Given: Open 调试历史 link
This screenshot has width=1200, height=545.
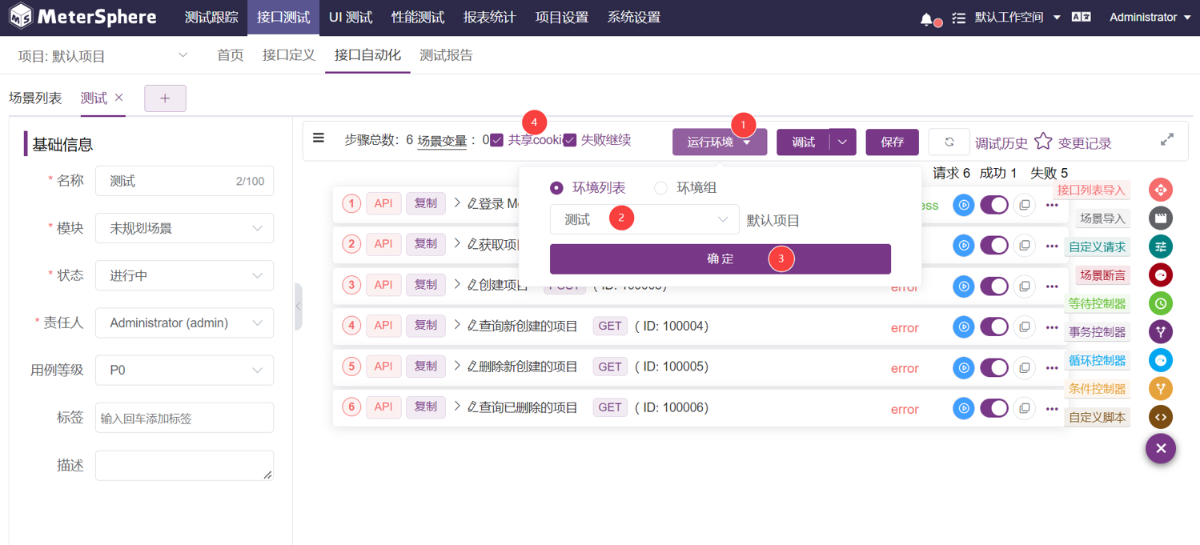Looking at the screenshot, I should coord(1002,143).
